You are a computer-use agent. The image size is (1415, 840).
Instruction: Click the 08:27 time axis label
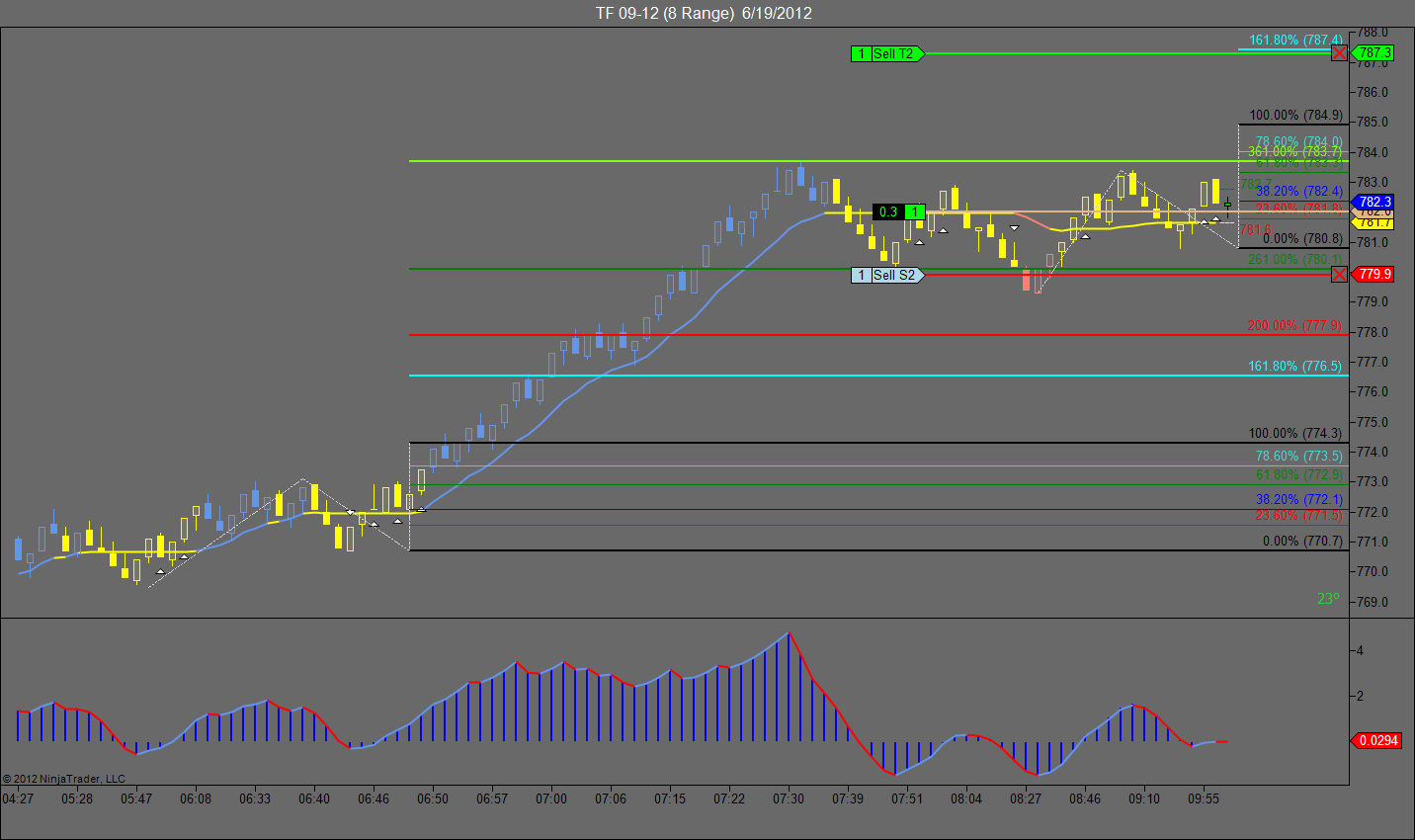1026,798
